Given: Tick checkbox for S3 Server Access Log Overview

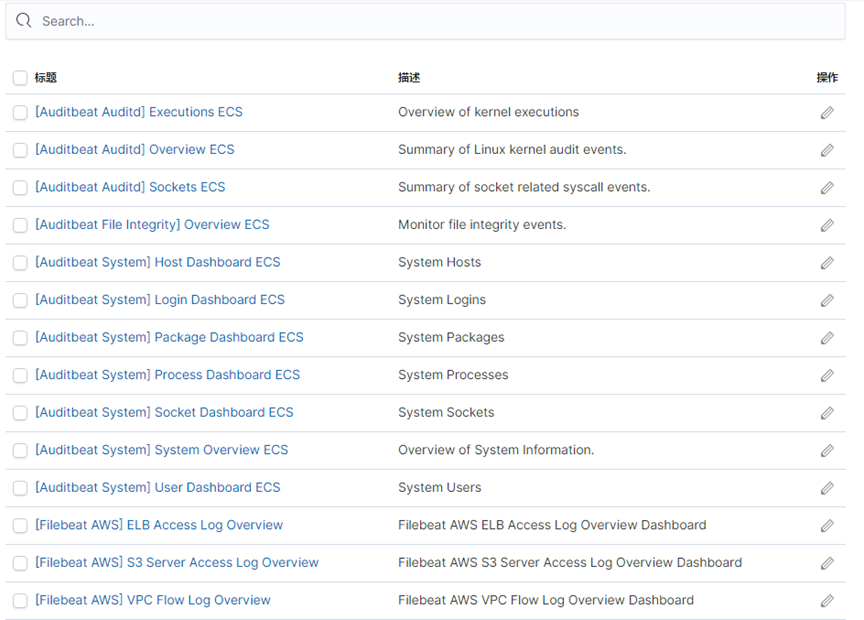Looking at the screenshot, I should pyautogui.click(x=20, y=563).
